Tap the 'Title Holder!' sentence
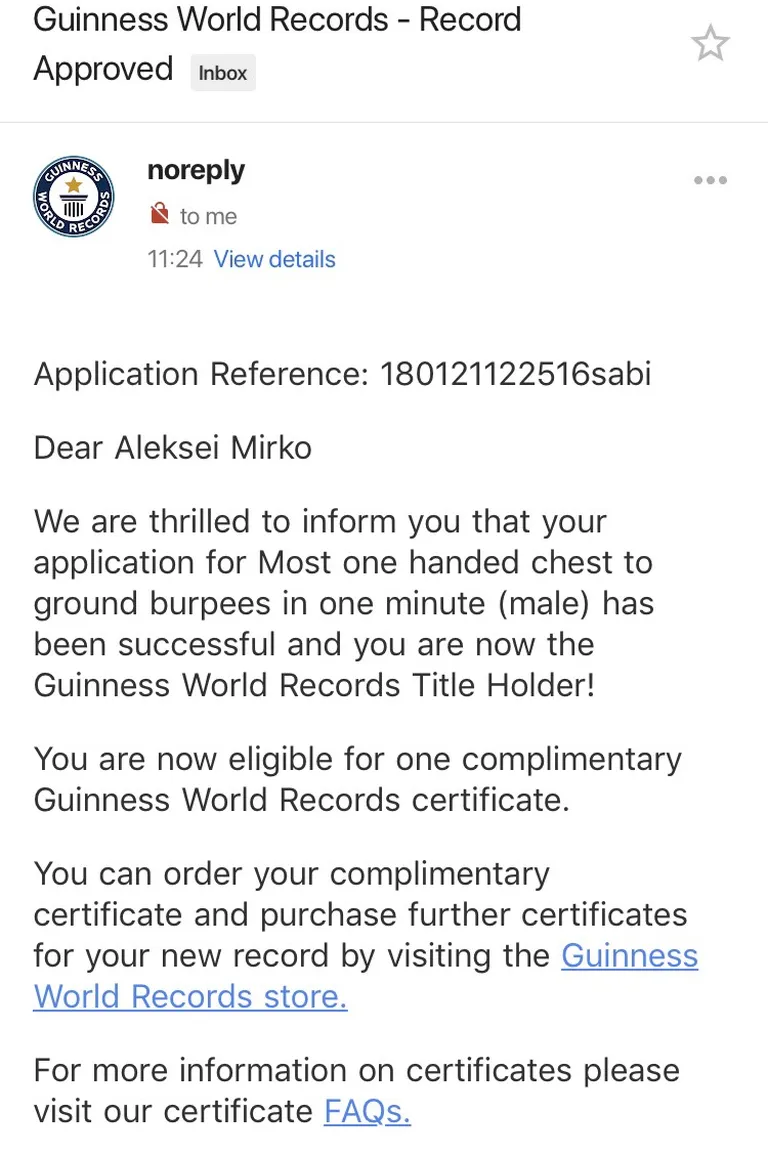This screenshot has width=768, height=1155. [503, 685]
